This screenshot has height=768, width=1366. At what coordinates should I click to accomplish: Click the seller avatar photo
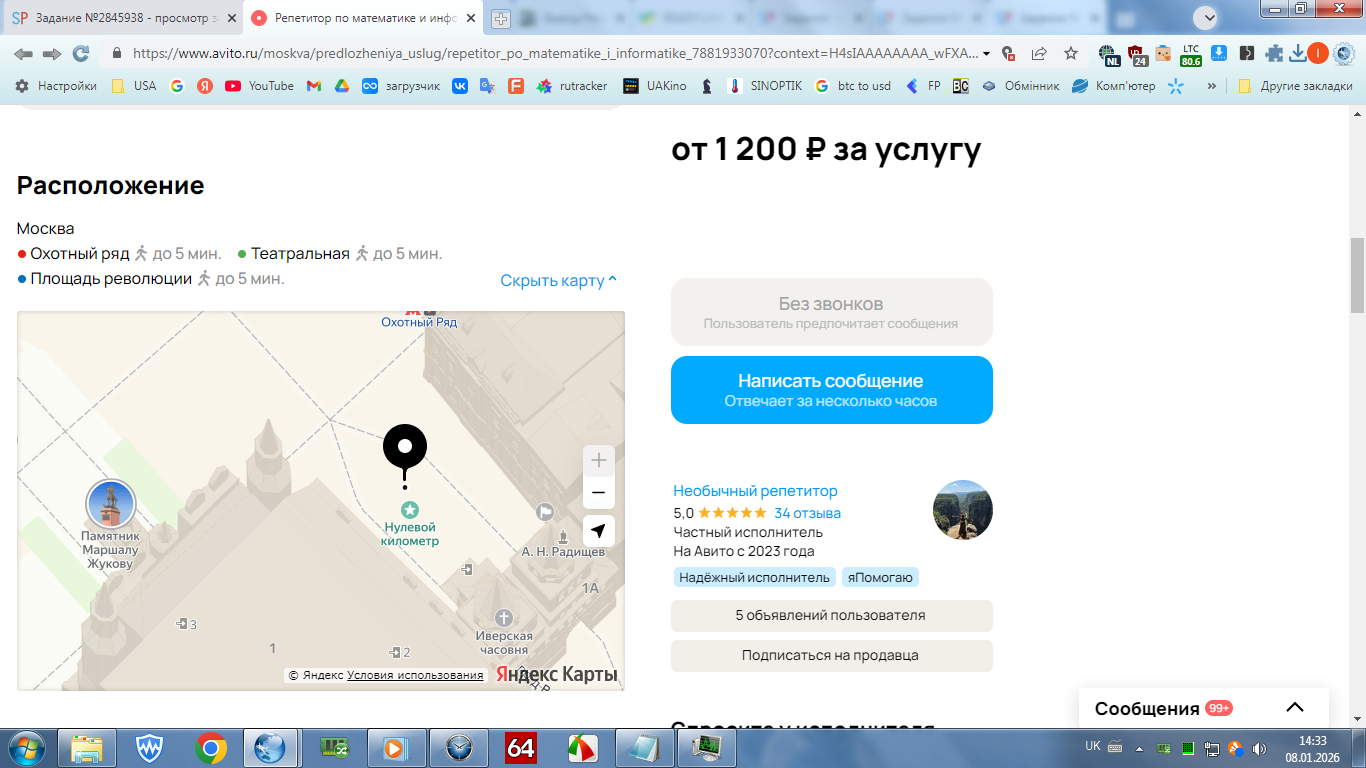pos(962,510)
